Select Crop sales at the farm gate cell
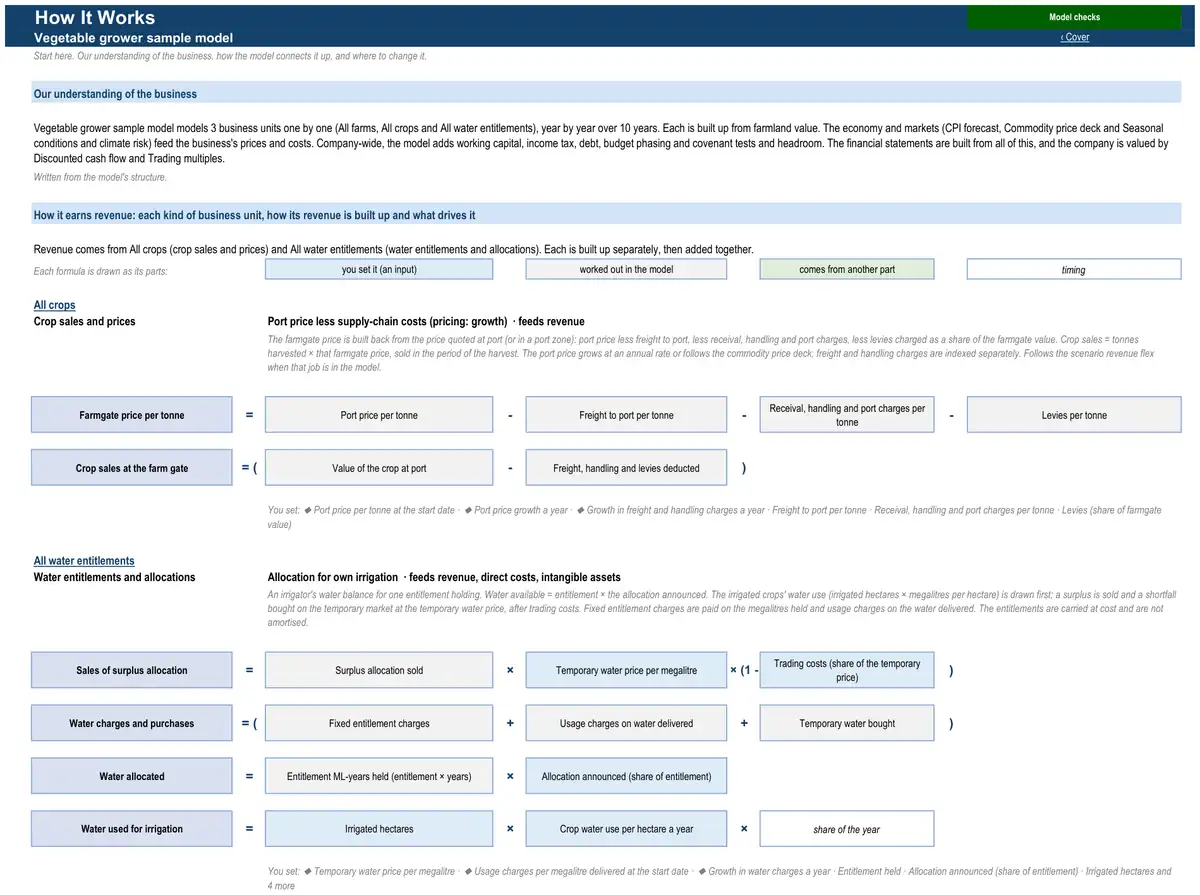Screen dimensions: 1200x895 132,468
